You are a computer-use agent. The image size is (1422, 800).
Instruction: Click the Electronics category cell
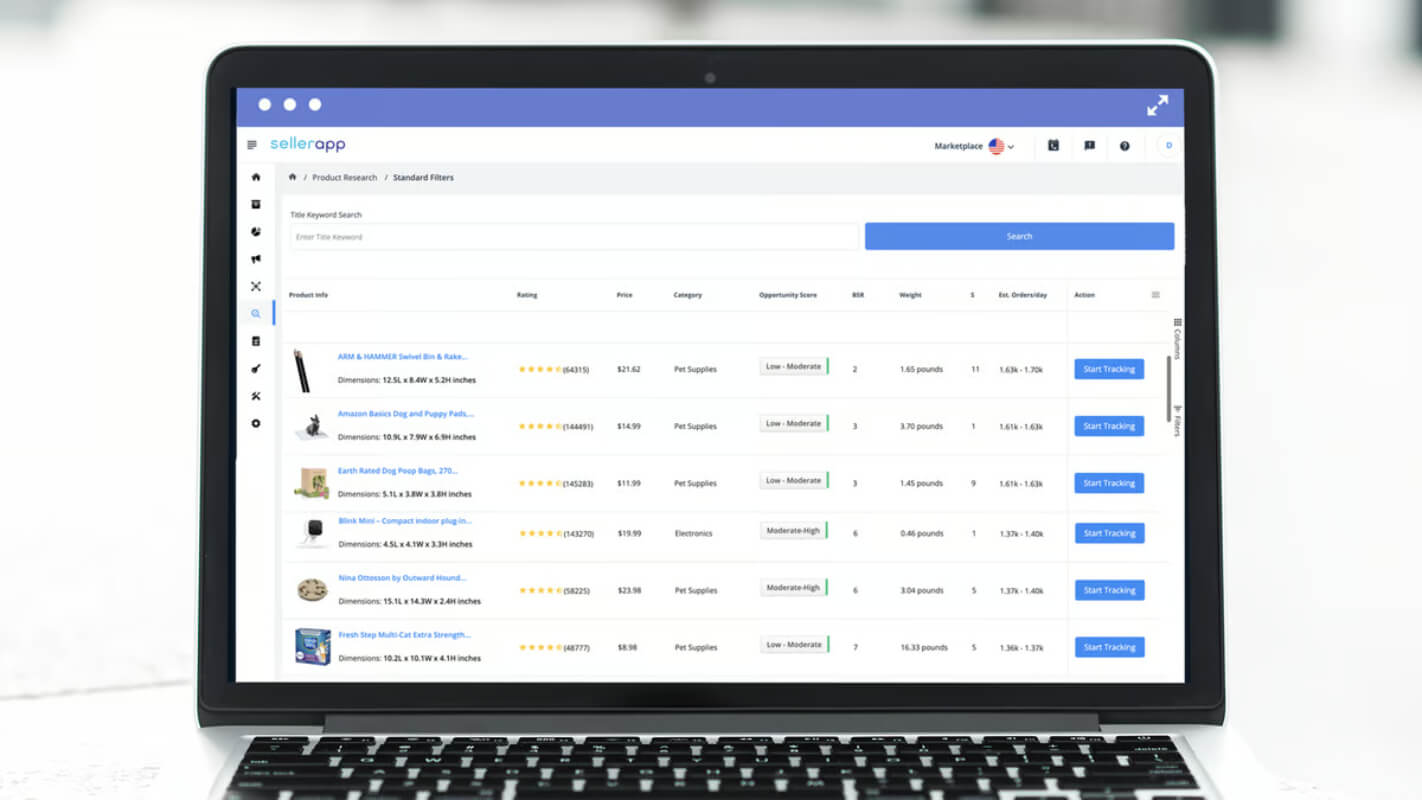click(694, 533)
